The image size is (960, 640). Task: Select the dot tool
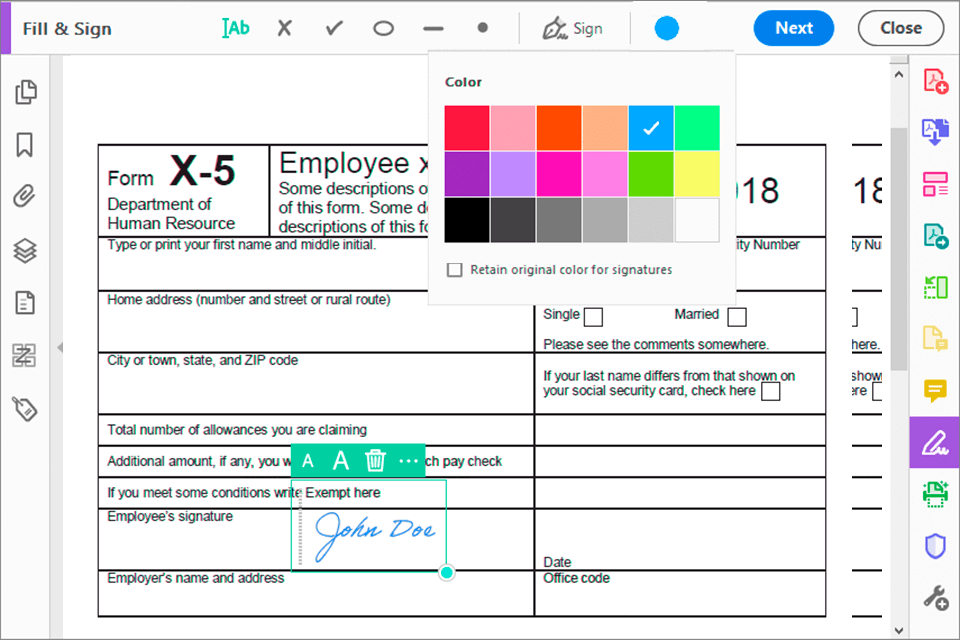tap(482, 28)
